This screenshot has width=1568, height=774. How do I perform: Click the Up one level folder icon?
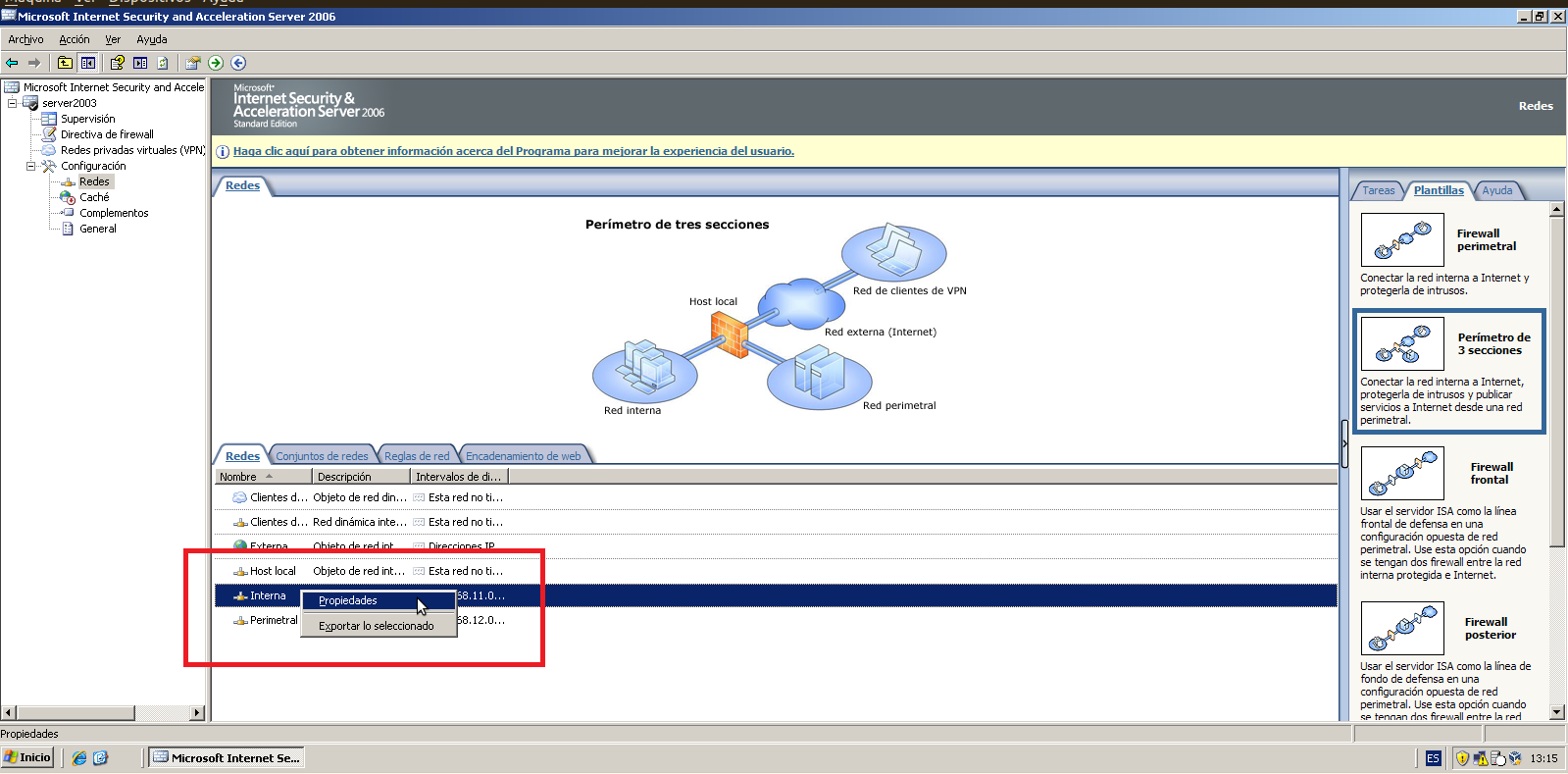65,63
